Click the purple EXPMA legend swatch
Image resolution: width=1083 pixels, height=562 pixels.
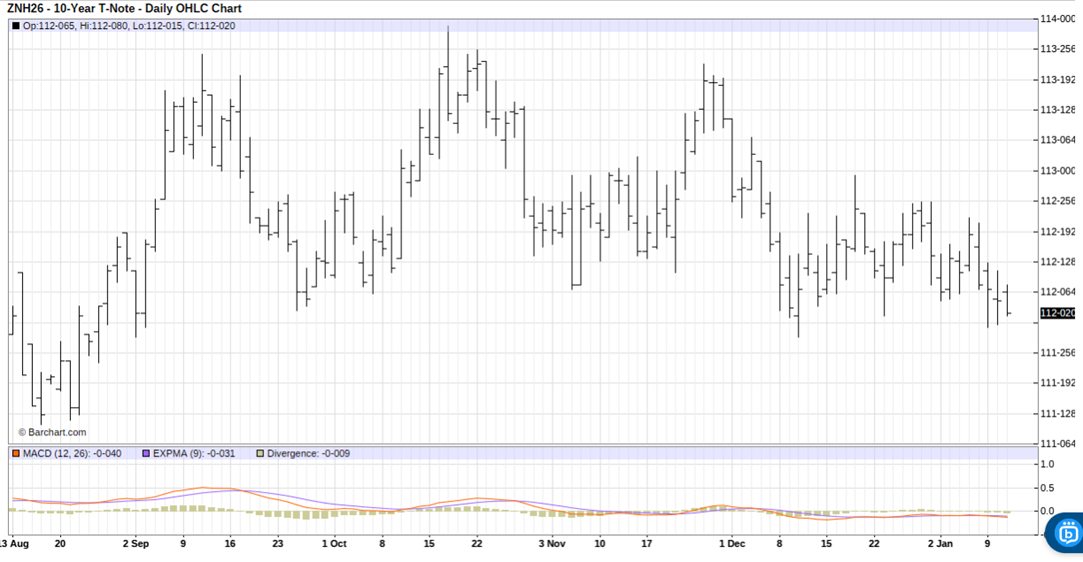pyautogui.click(x=146, y=454)
